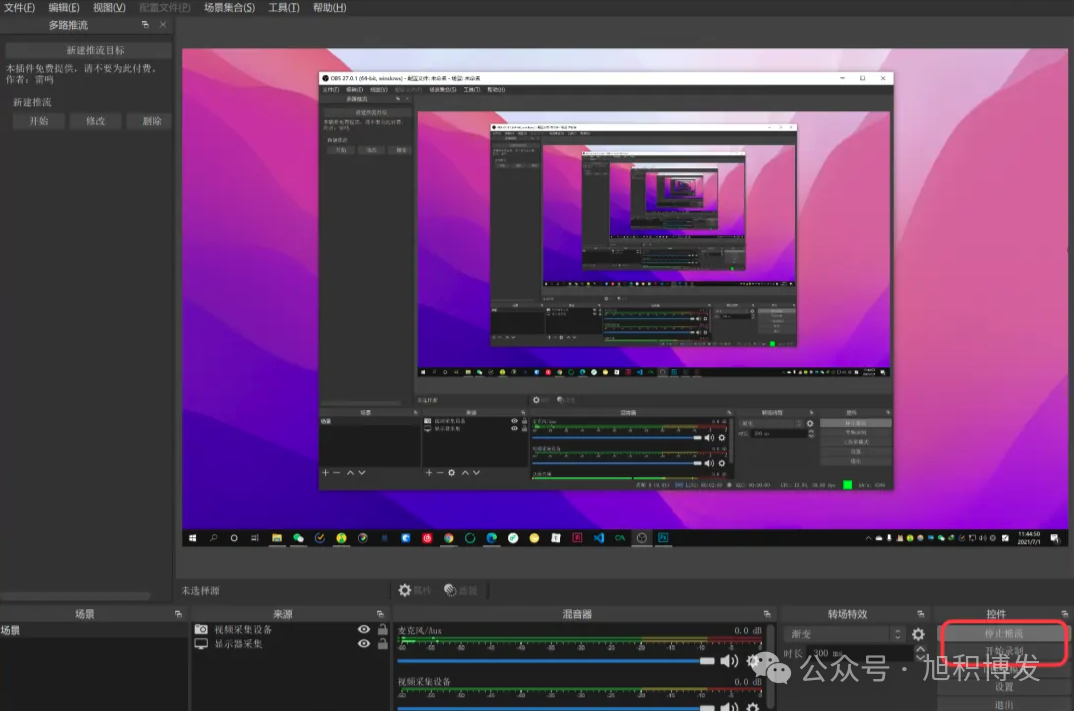Select the 新建推流 target label
1074x711 pixels.
coord(32,102)
